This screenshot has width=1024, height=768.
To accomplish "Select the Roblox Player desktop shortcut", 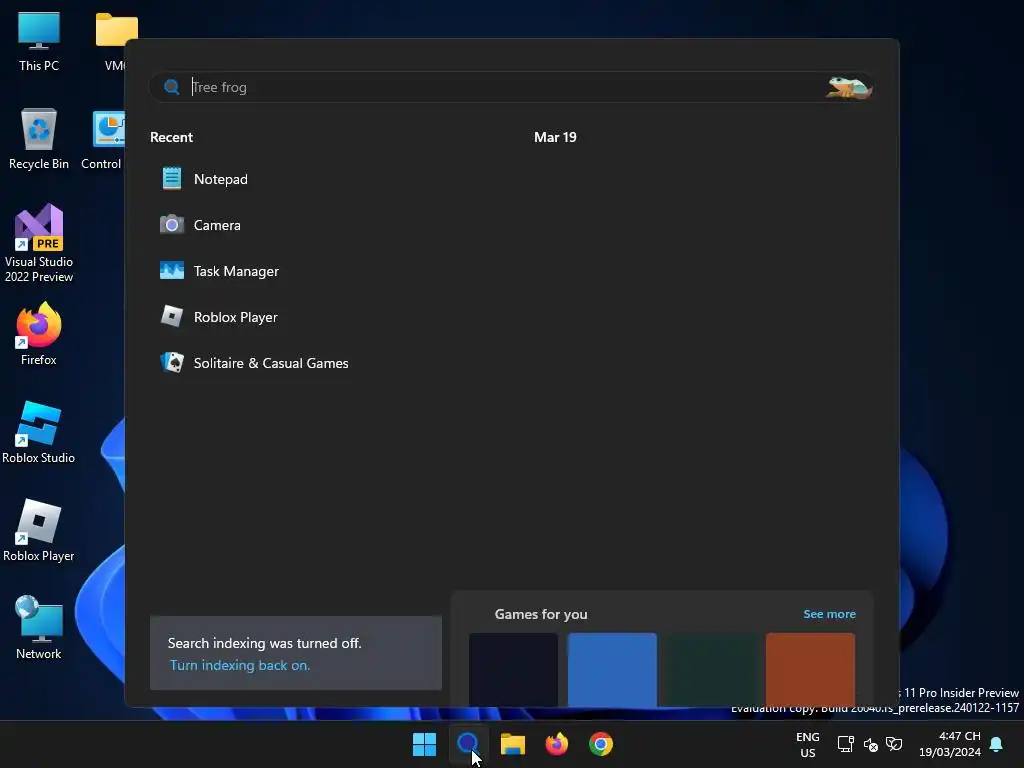I will tap(39, 530).
